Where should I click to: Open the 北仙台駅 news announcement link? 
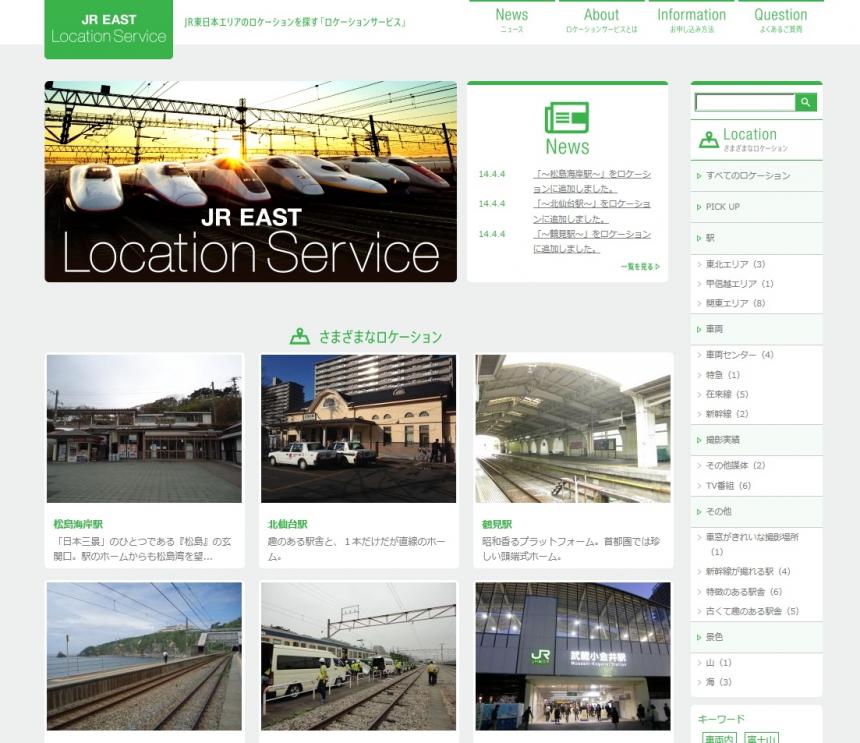pyautogui.click(x=592, y=211)
